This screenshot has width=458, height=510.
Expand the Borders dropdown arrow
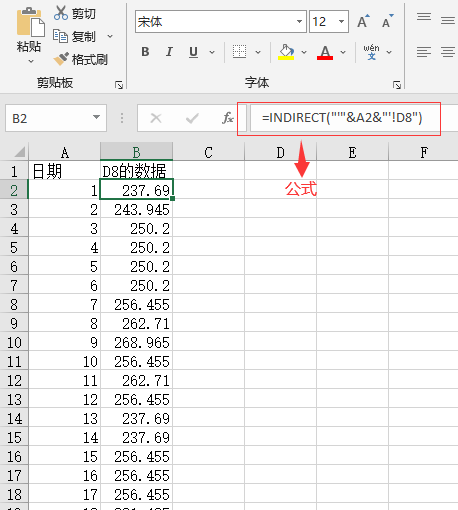(258, 52)
